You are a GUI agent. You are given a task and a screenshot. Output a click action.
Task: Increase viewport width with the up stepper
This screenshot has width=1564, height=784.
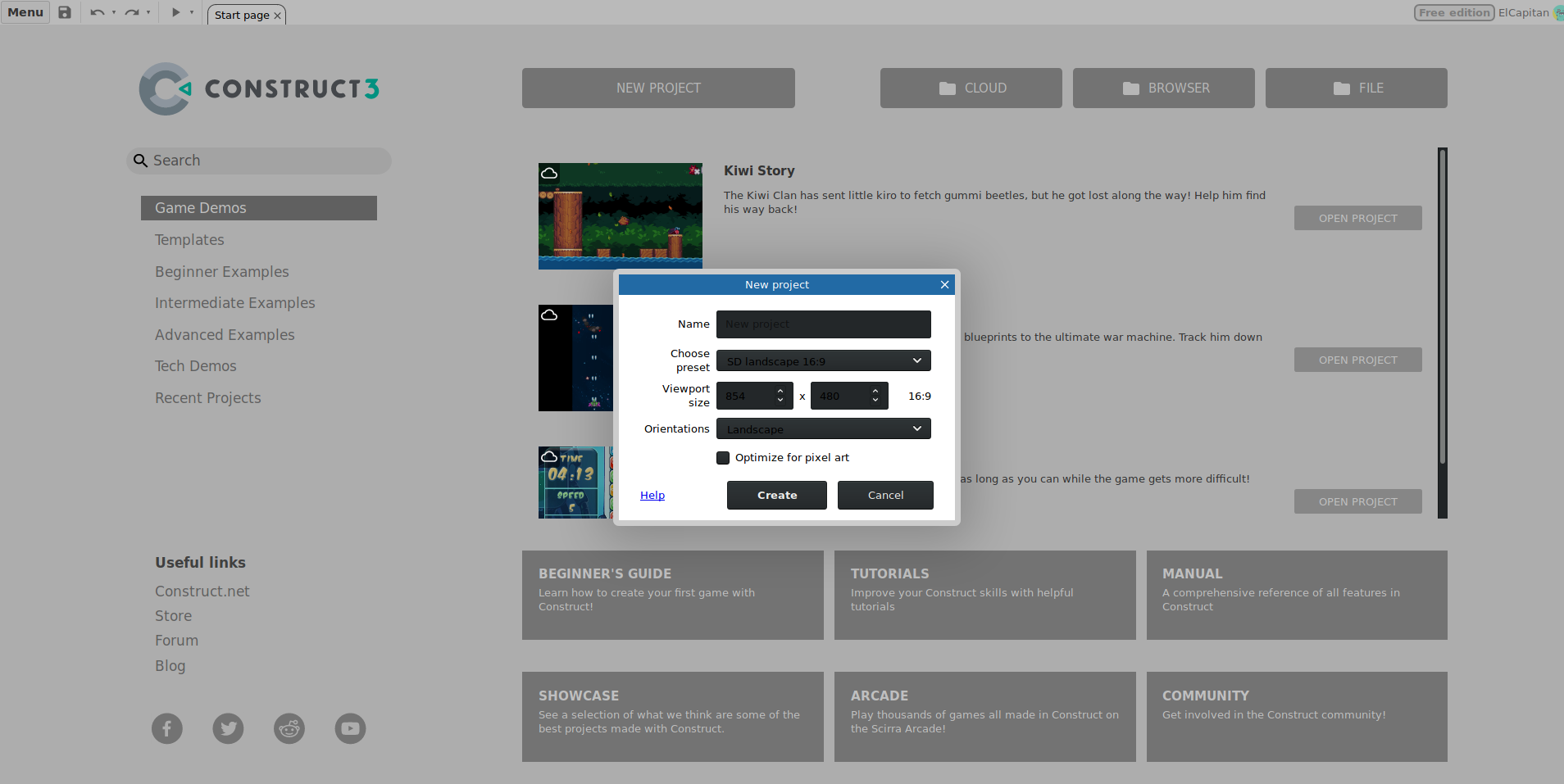click(x=780, y=390)
